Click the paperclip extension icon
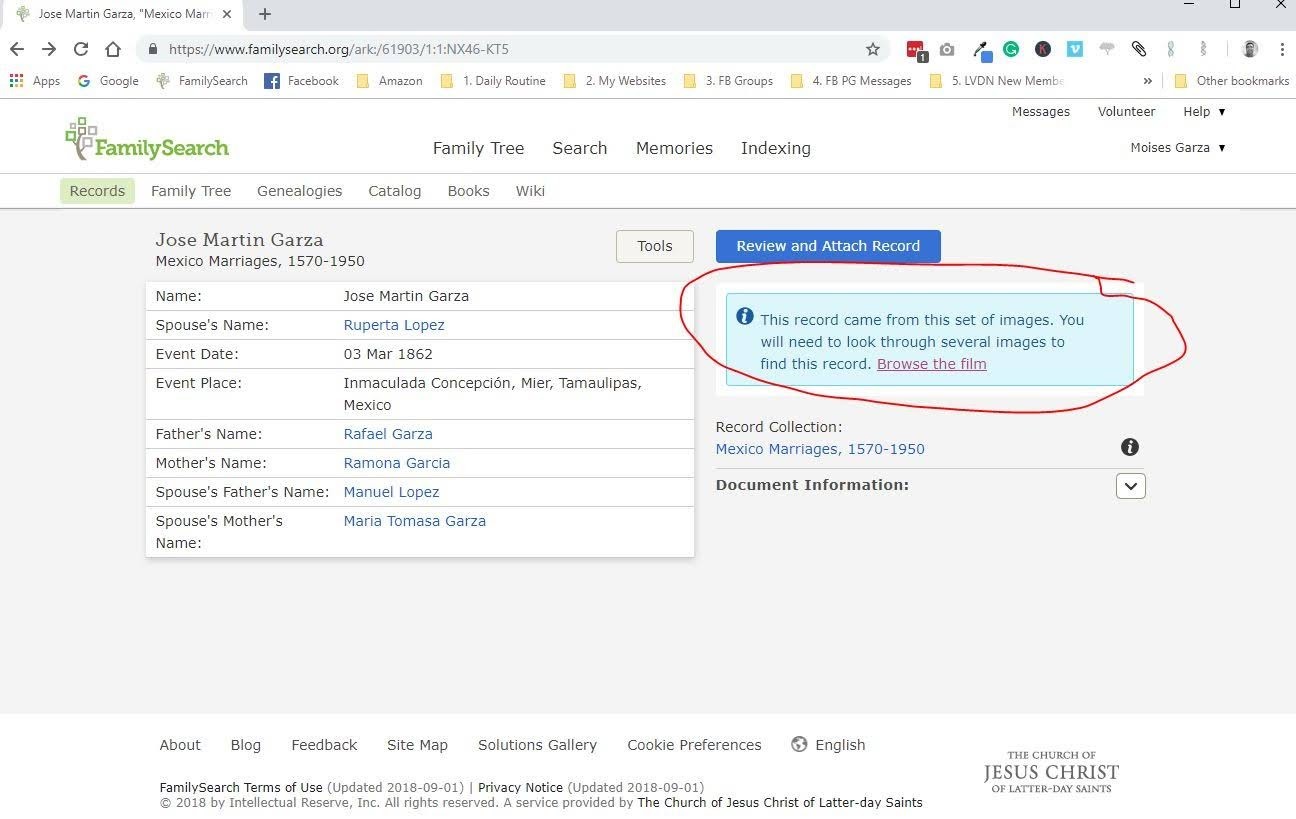The image size is (1296, 819). pyautogui.click(x=1138, y=49)
